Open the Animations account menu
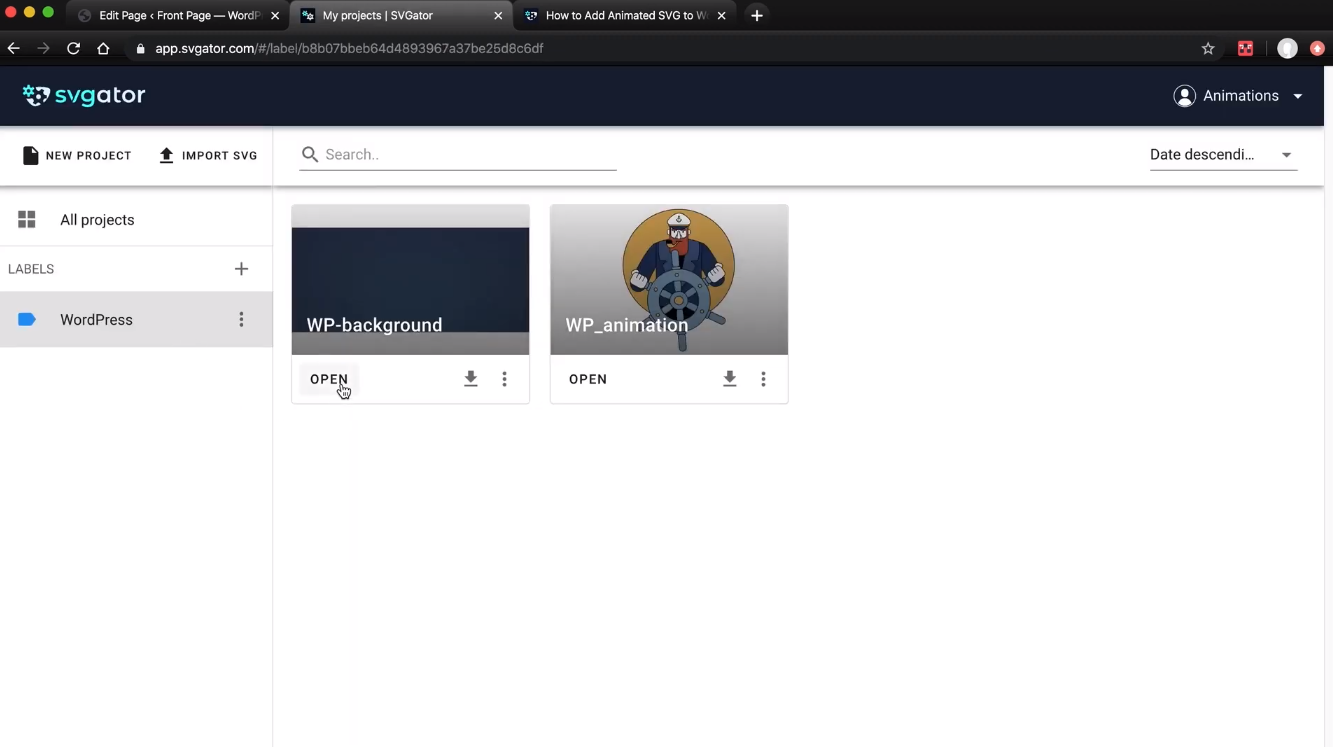1333x747 pixels. (1238, 96)
